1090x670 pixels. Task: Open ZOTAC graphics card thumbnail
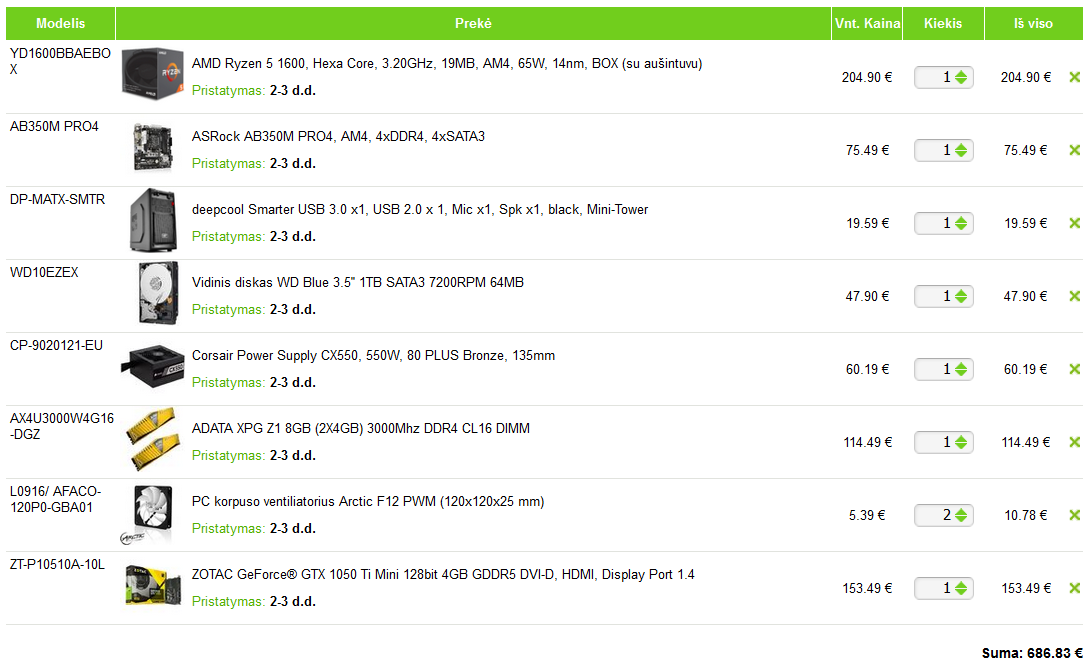pyautogui.click(x=153, y=585)
